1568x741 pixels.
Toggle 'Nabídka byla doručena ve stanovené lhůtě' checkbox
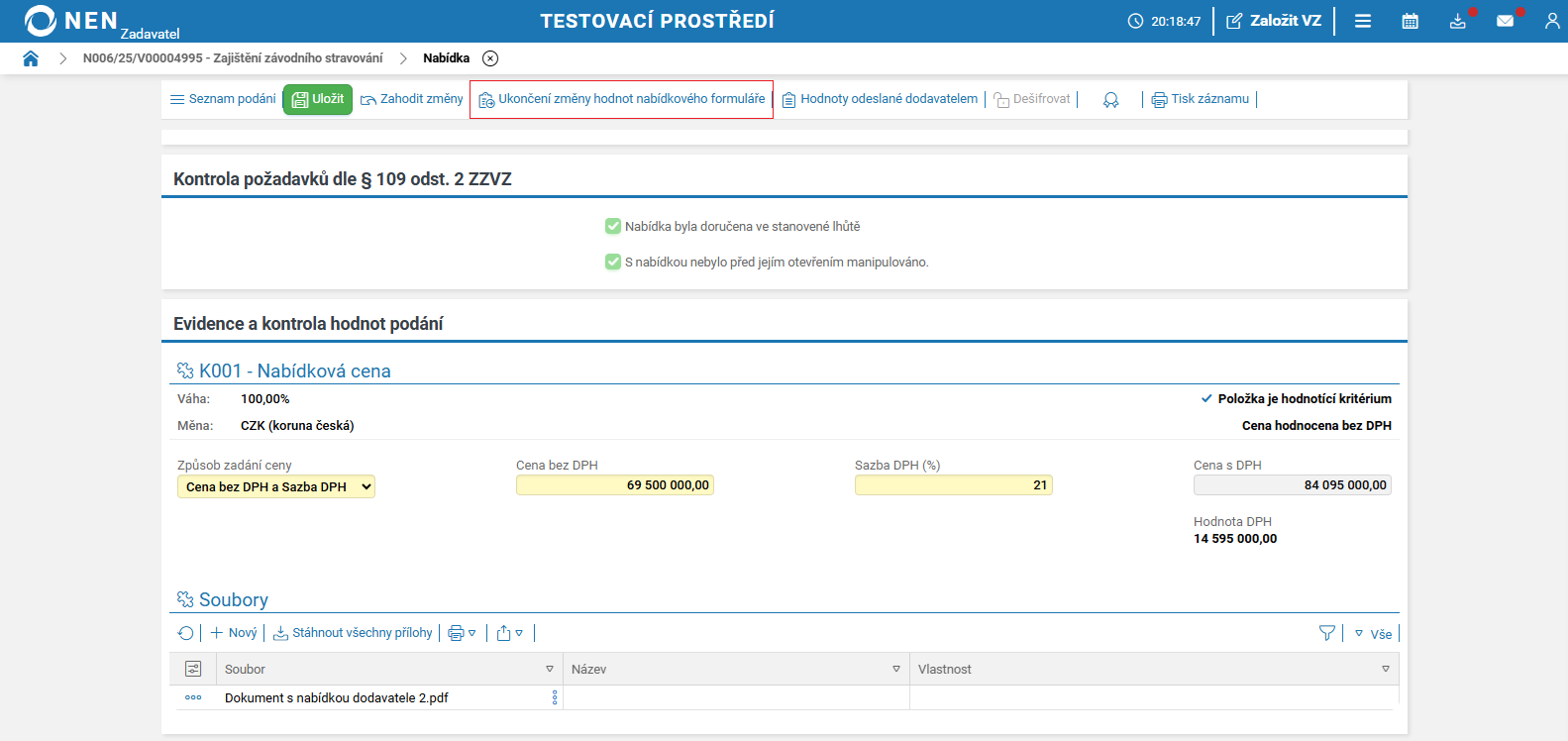[613, 227]
